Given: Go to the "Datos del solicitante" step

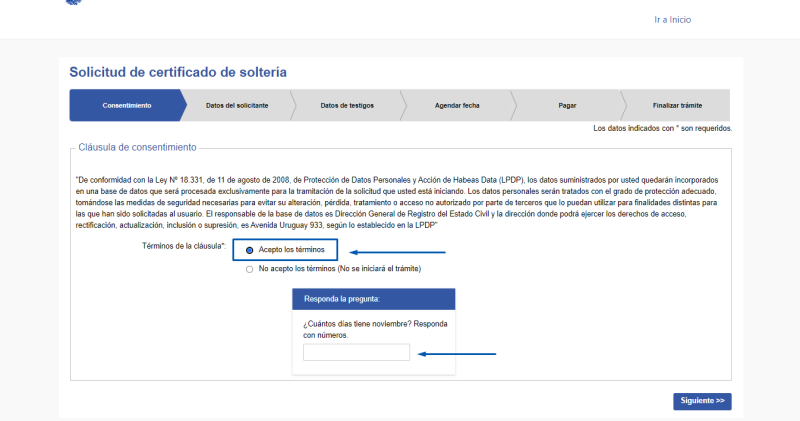Looking at the screenshot, I should pos(237,105).
